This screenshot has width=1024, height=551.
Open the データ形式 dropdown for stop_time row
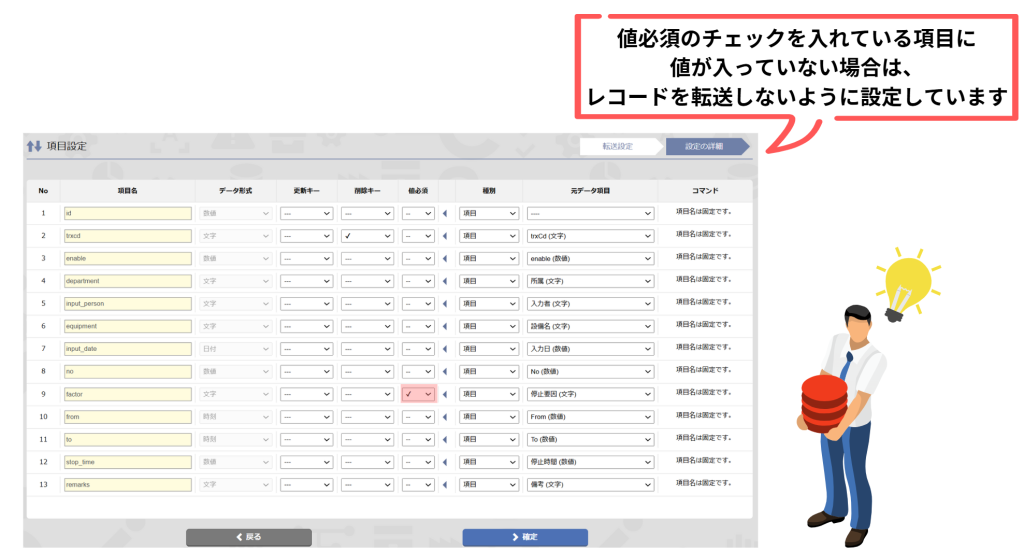236,462
